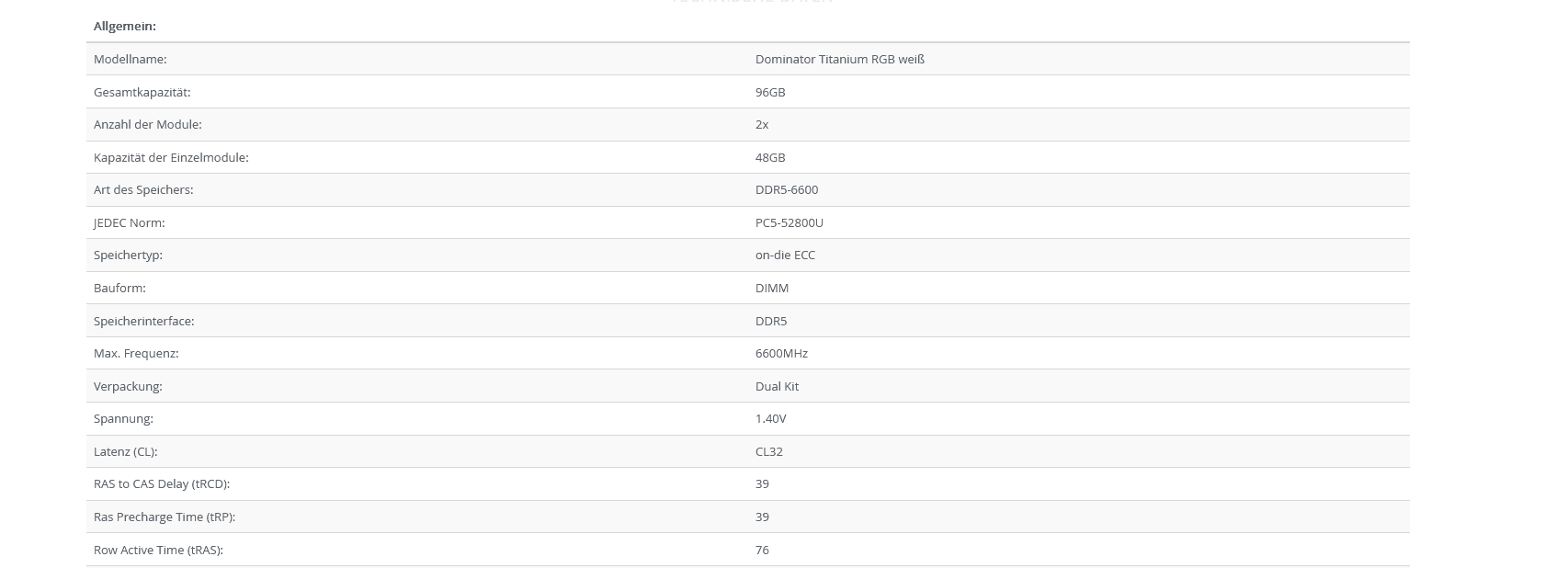1568x568 pixels.
Task: Click the Dual Kit packaging value
Action: tap(777, 386)
